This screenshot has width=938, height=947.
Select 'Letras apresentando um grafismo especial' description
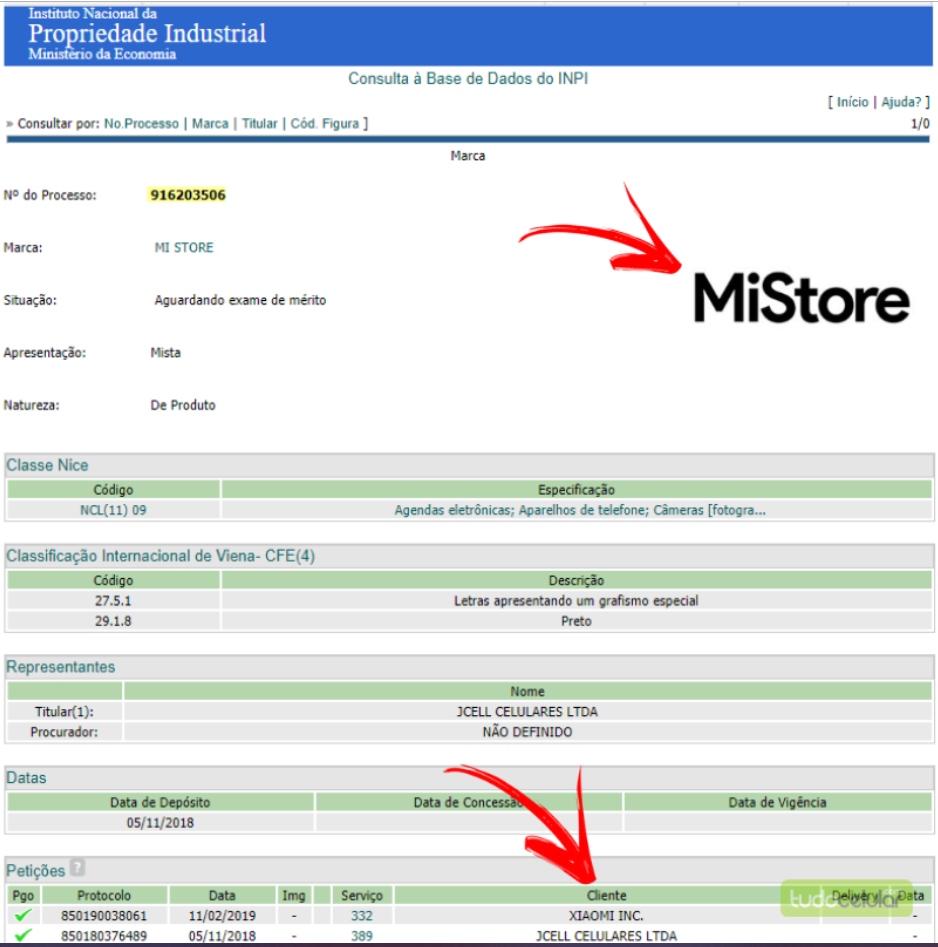point(576,601)
